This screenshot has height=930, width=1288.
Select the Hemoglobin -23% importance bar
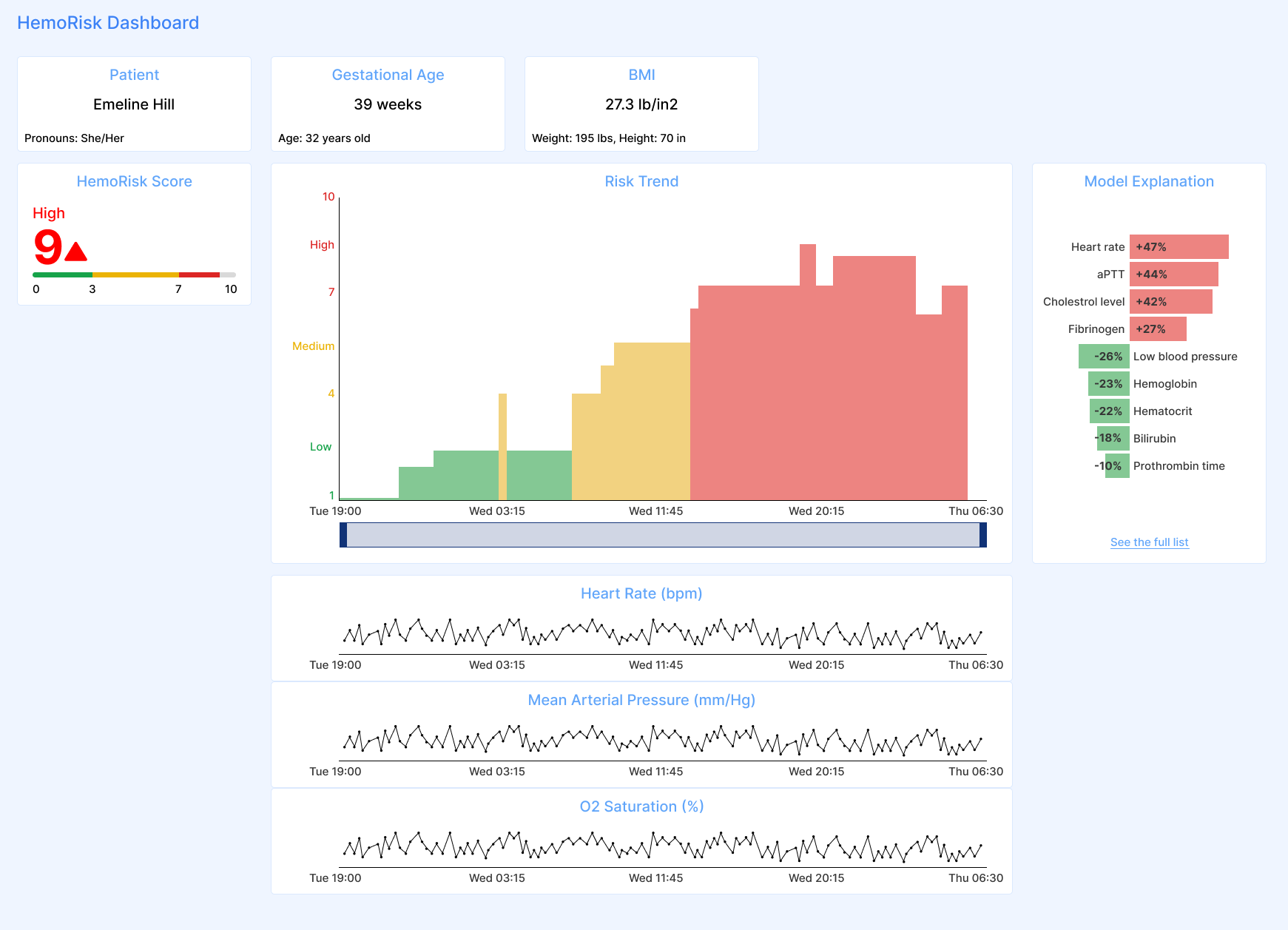1108,383
